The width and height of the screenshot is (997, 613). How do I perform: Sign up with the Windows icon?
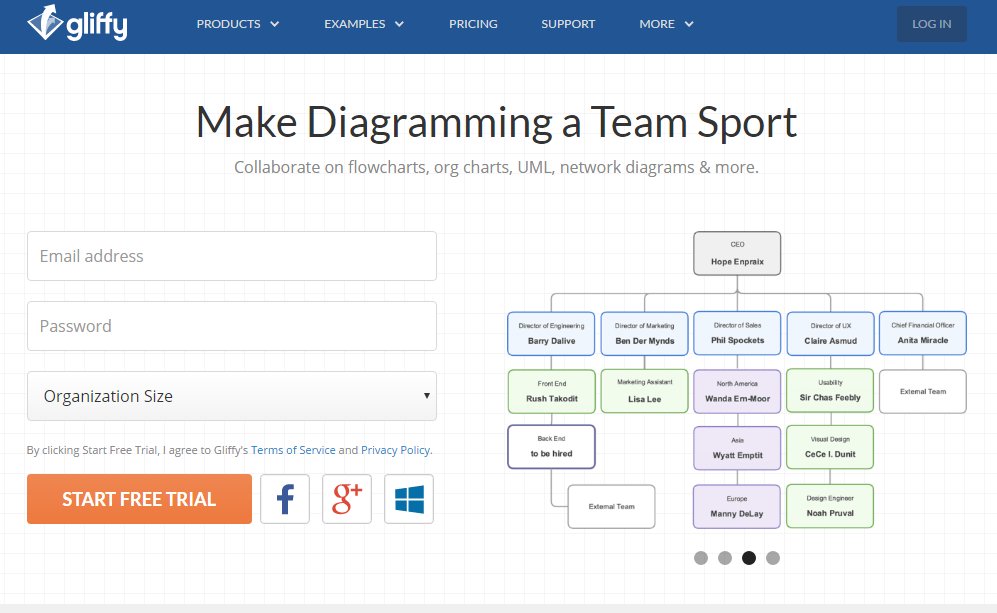pos(409,499)
